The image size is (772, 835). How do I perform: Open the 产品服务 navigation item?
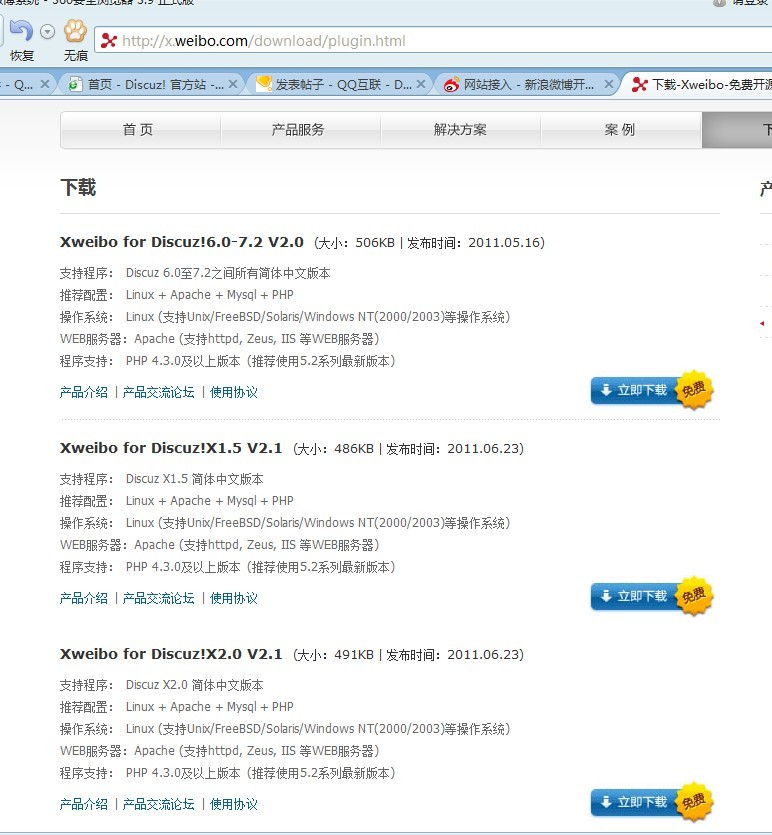click(x=300, y=129)
